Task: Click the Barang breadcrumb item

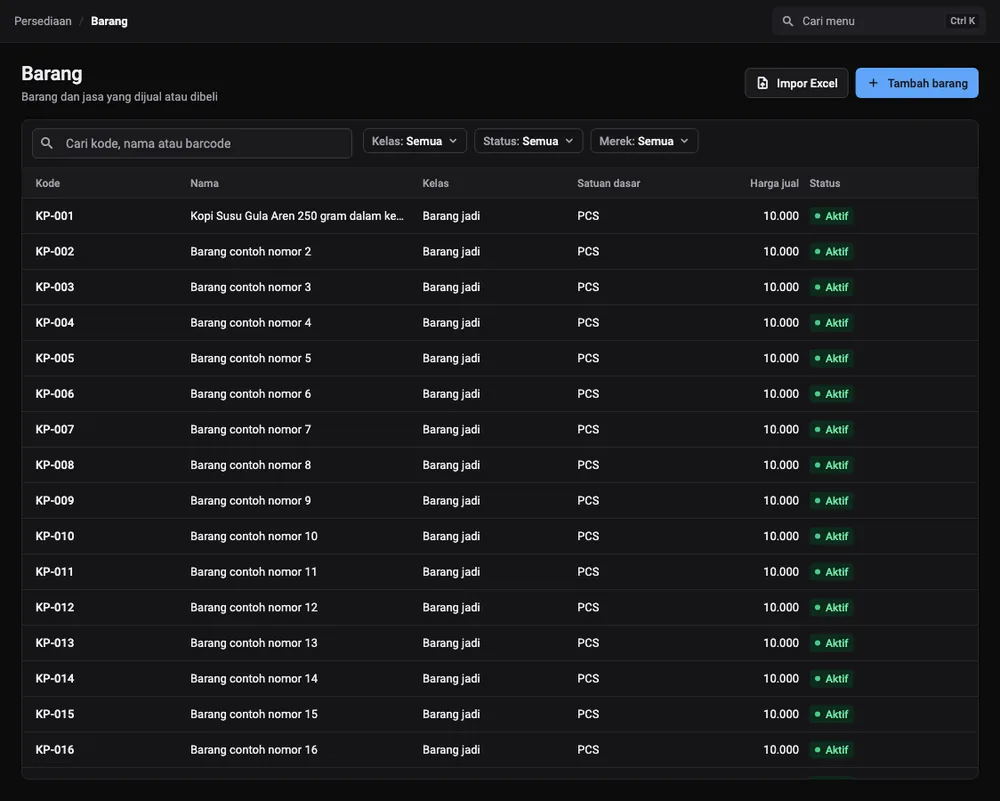Action: pyautogui.click(x=109, y=21)
